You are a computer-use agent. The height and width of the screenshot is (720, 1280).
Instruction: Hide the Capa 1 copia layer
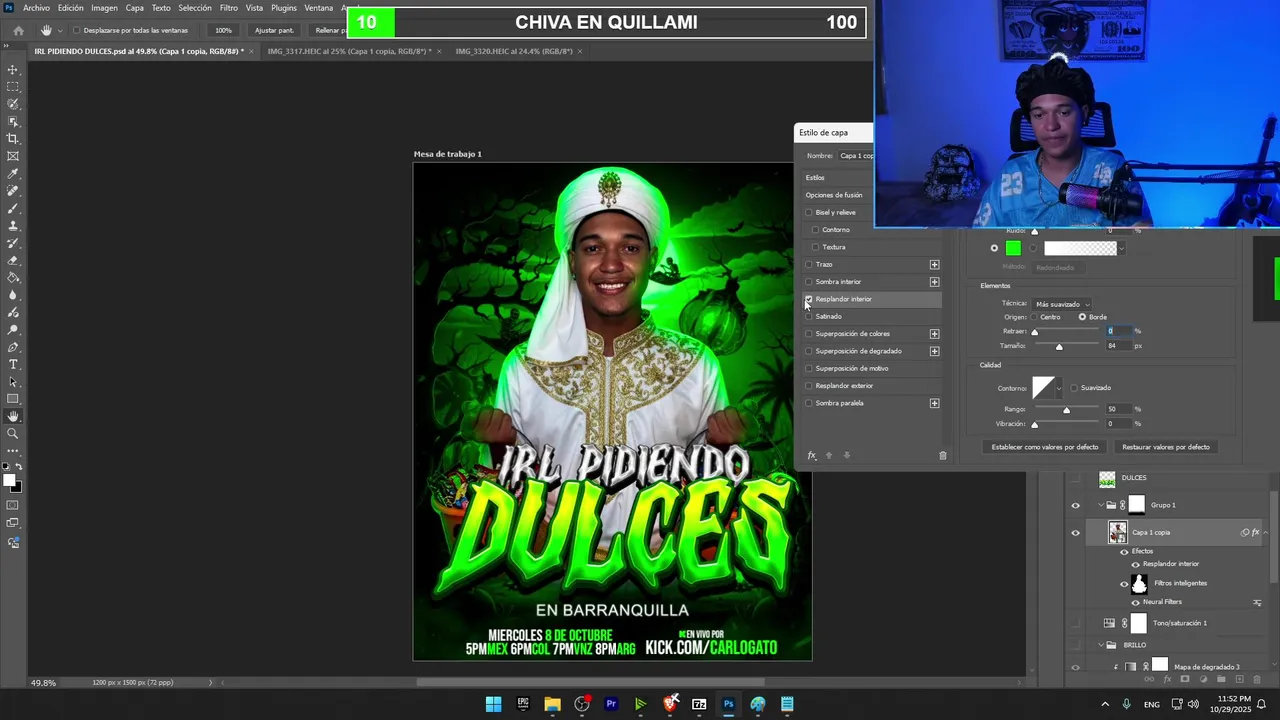(1076, 533)
